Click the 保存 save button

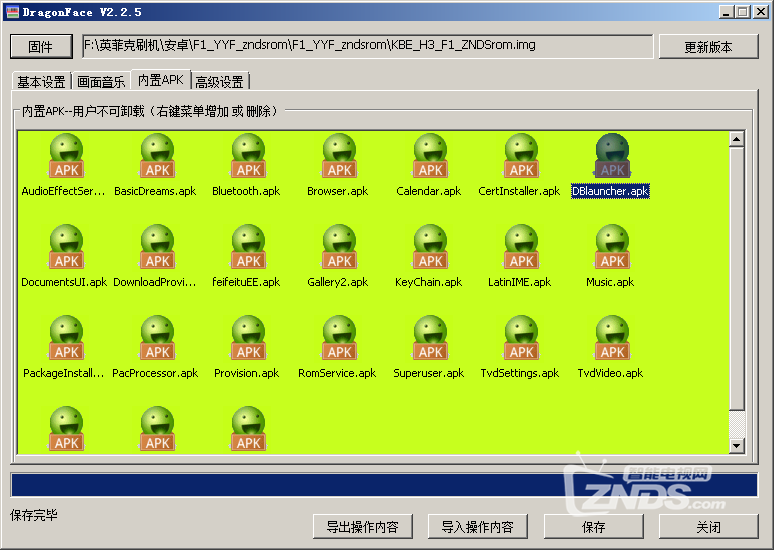pos(593,527)
